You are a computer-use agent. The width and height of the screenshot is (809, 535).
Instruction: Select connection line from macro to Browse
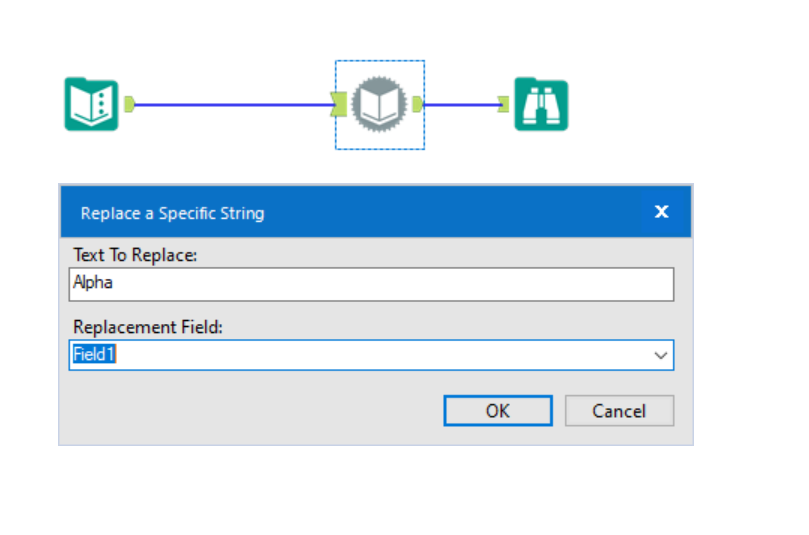coord(460,103)
